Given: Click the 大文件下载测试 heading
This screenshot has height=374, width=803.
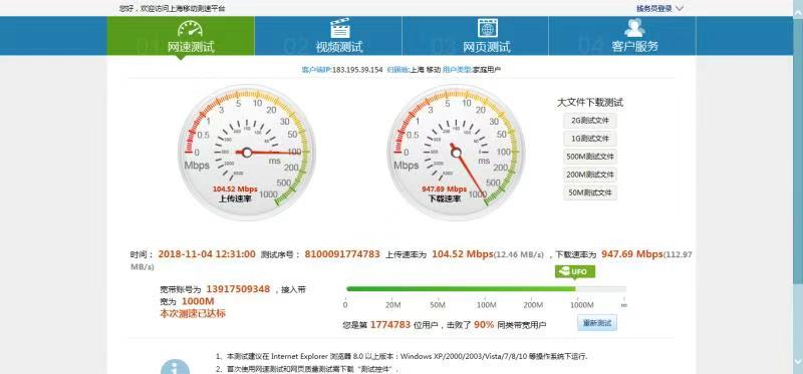Looking at the screenshot, I should tap(590, 103).
